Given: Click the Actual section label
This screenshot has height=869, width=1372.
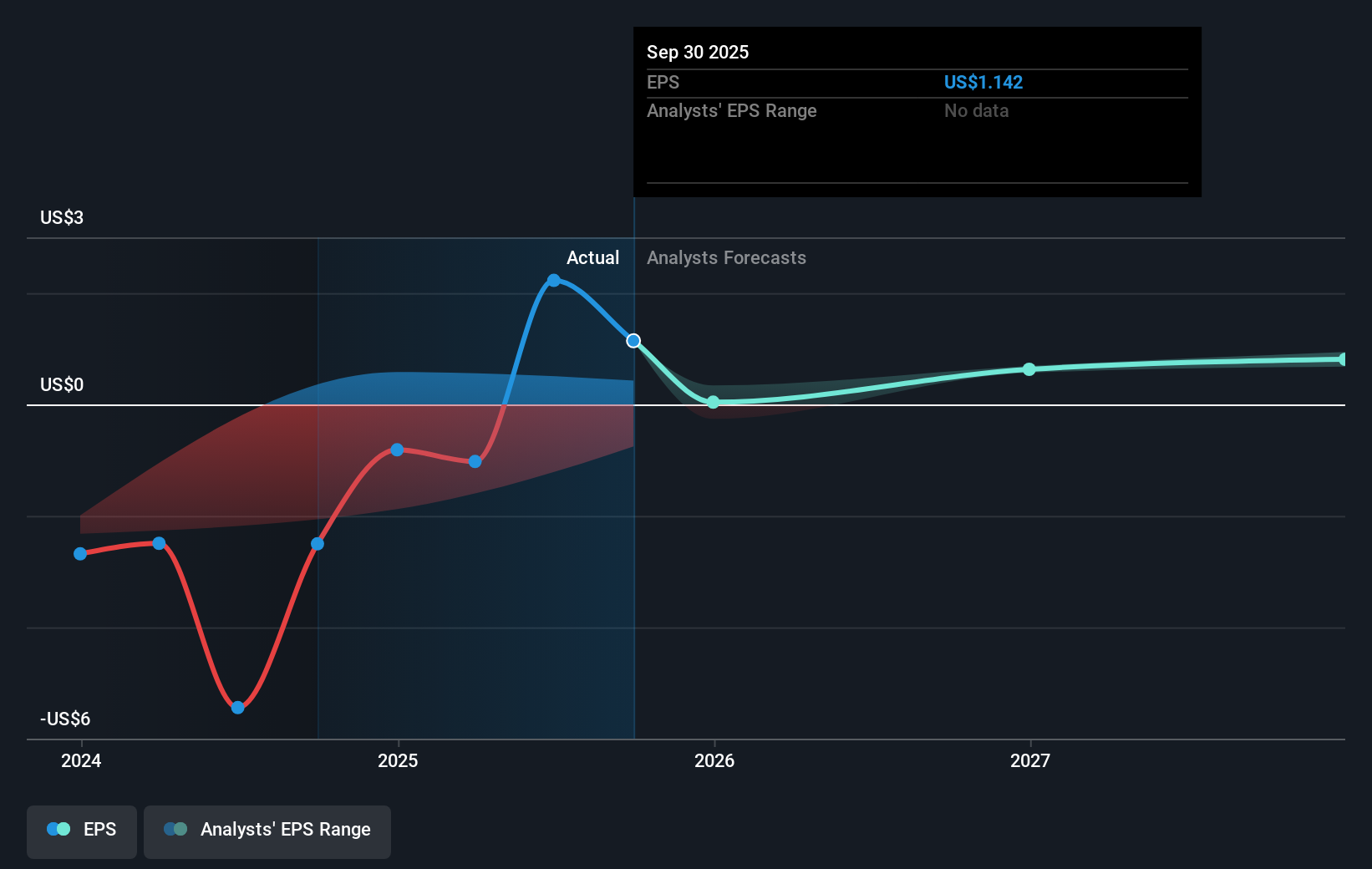Looking at the screenshot, I should point(592,257).
